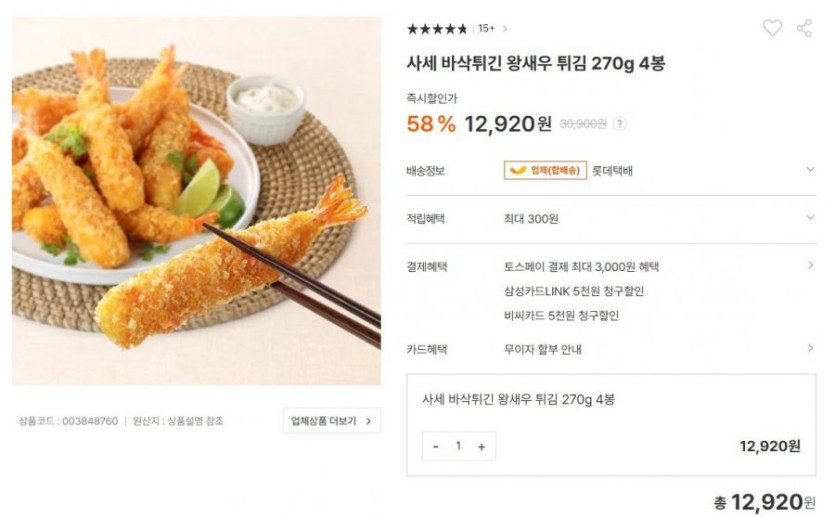Decrease quantity with minus button
The image size is (835, 517).
tap(436, 447)
